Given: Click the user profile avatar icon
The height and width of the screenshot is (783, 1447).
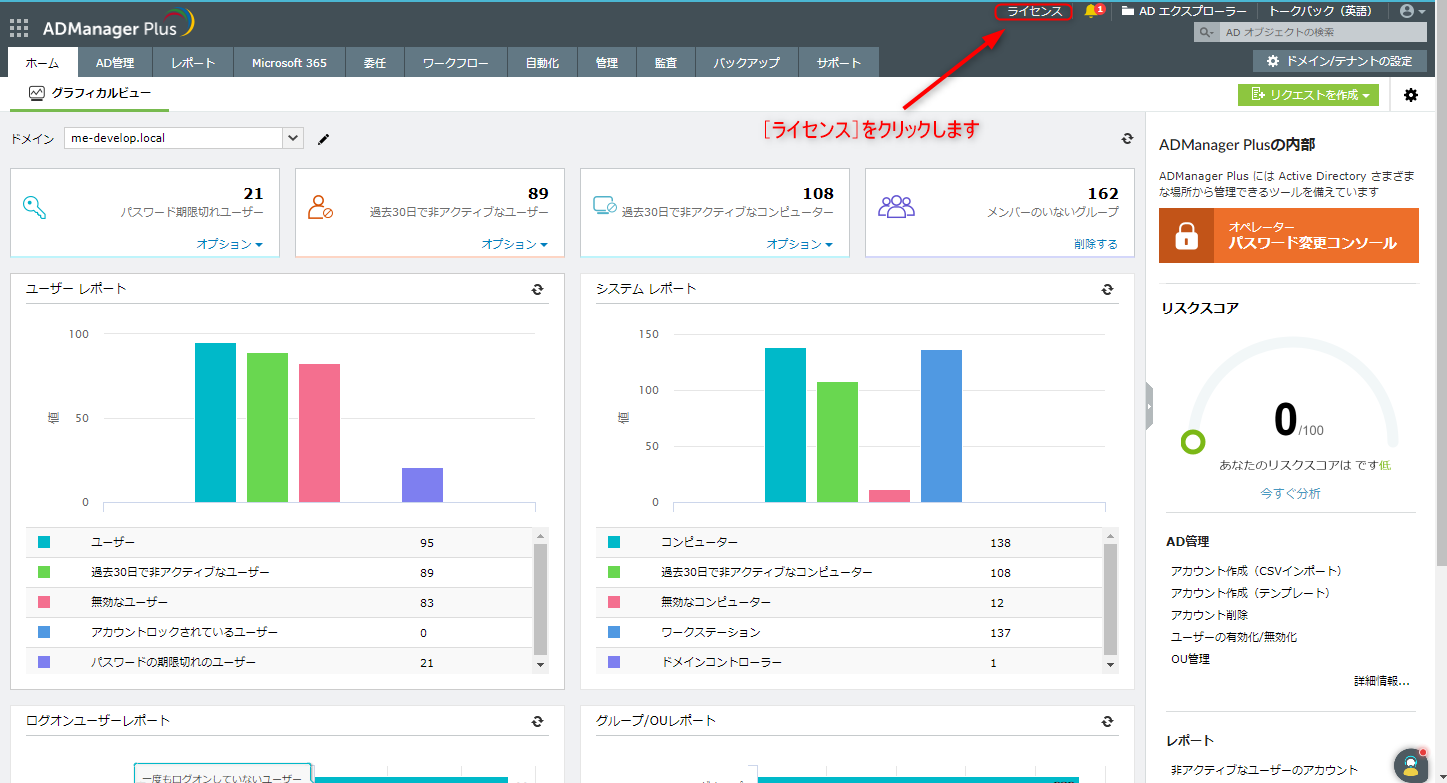Looking at the screenshot, I should 1409,11.
